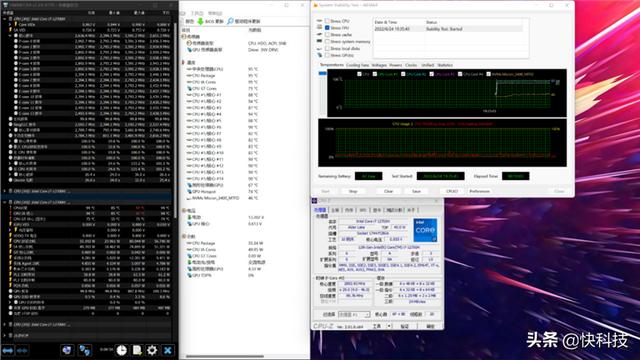Click the Stress CPU processor icon
The image size is (640, 360).
[319, 20]
